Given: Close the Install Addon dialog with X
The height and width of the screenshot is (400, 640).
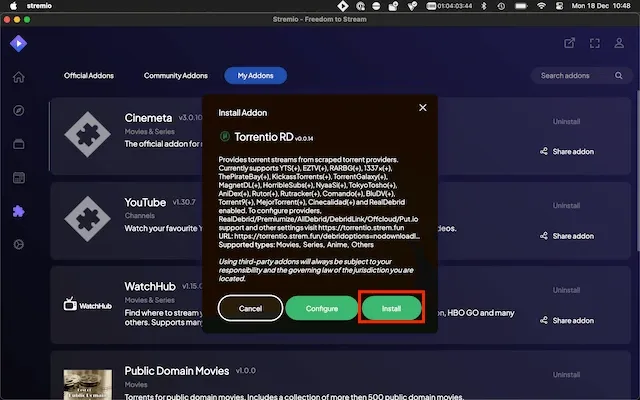Looking at the screenshot, I should pyautogui.click(x=423, y=107).
